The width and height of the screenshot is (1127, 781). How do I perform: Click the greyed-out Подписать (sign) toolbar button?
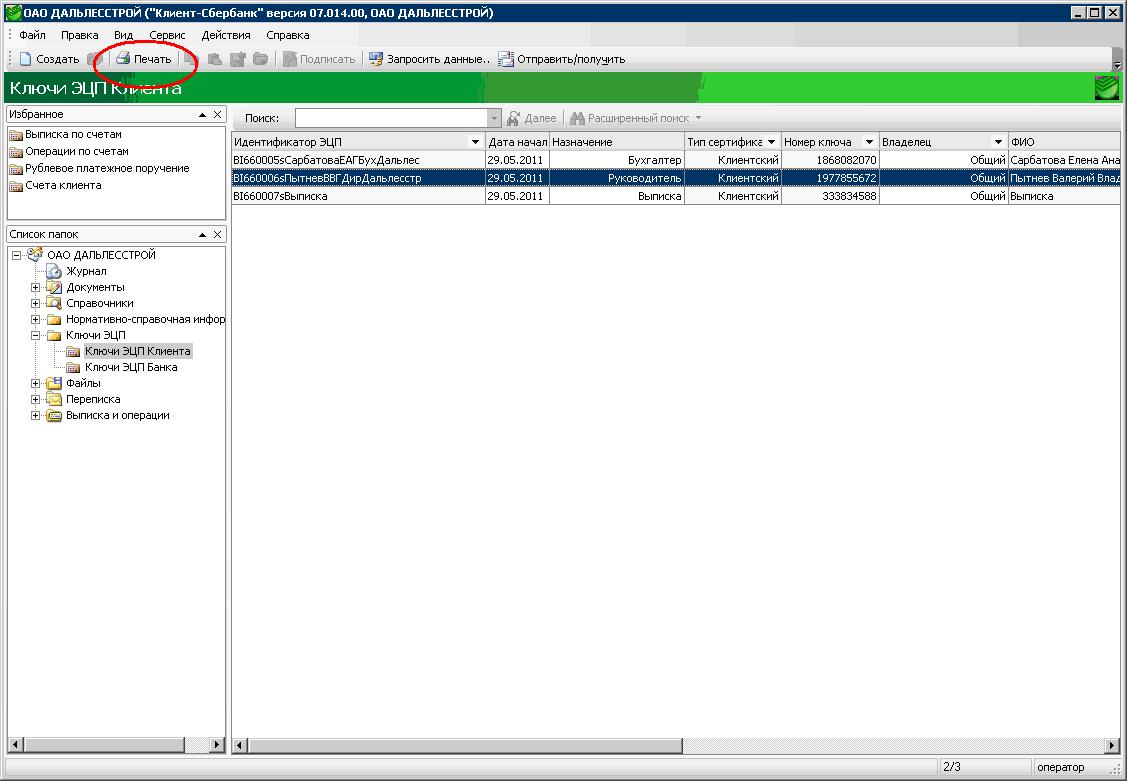(x=319, y=59)
